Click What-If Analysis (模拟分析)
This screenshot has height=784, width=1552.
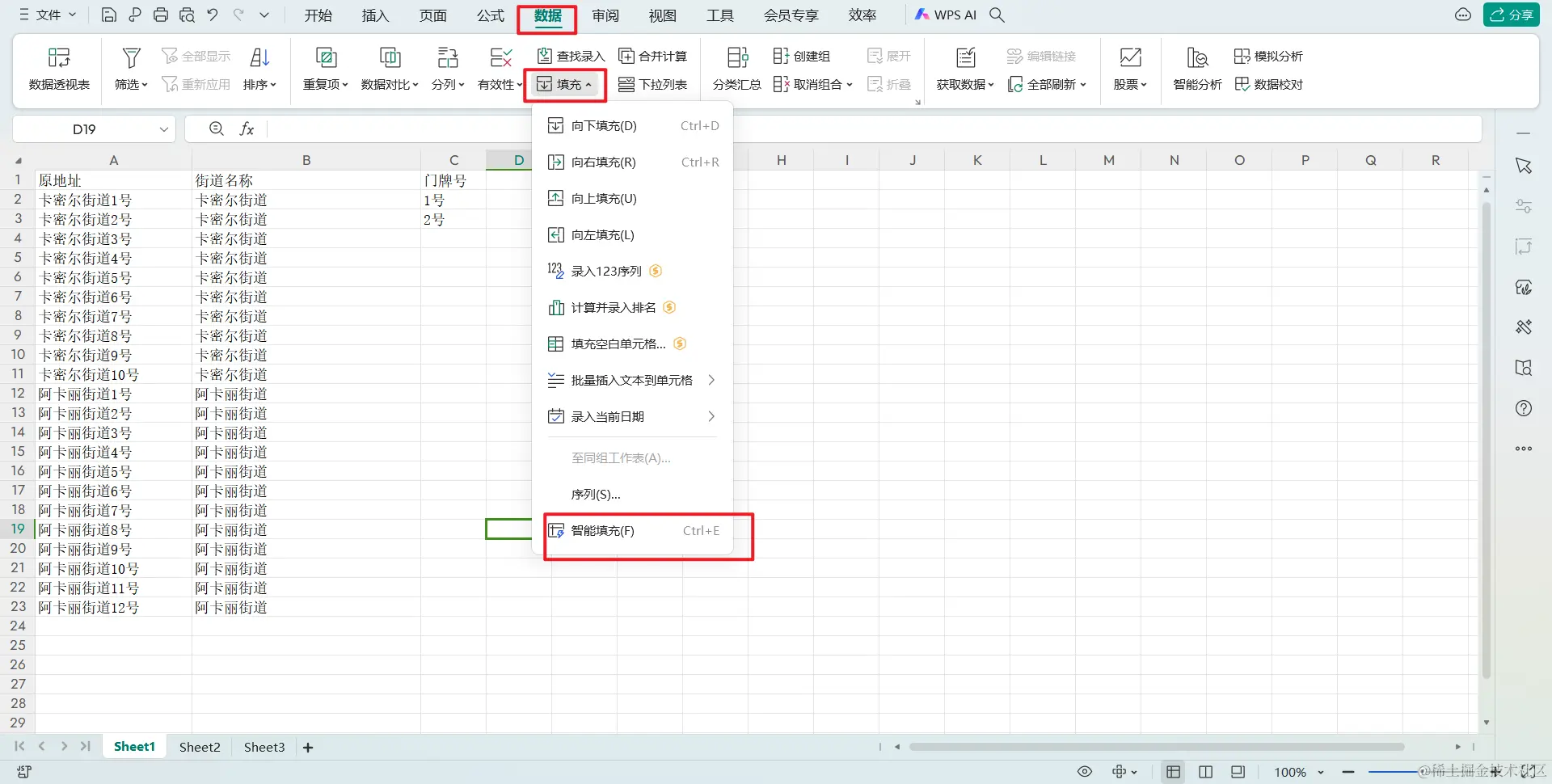coord(1268,56)
